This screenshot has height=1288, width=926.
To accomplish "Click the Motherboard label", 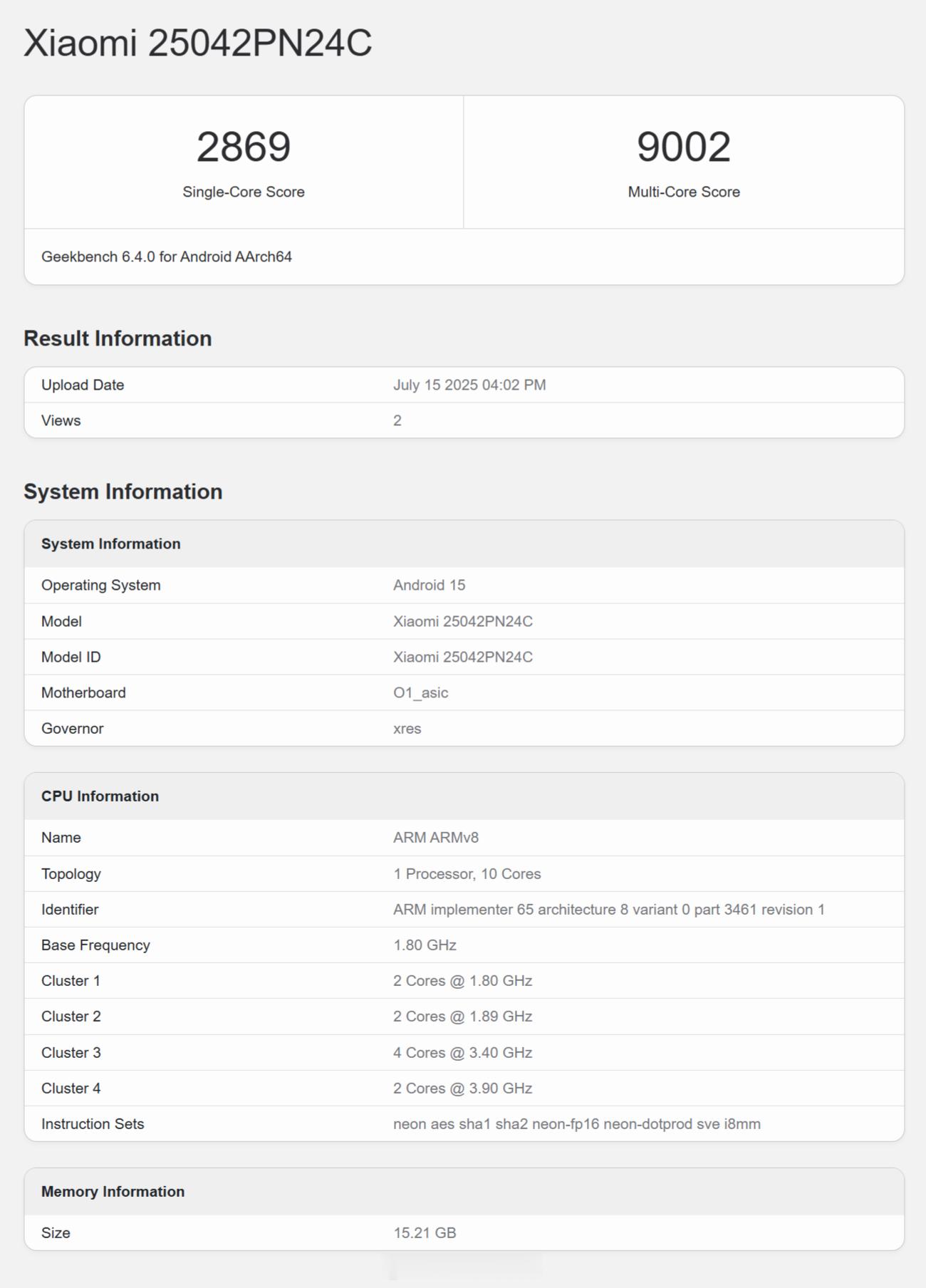I will click(x=83, y=692).
